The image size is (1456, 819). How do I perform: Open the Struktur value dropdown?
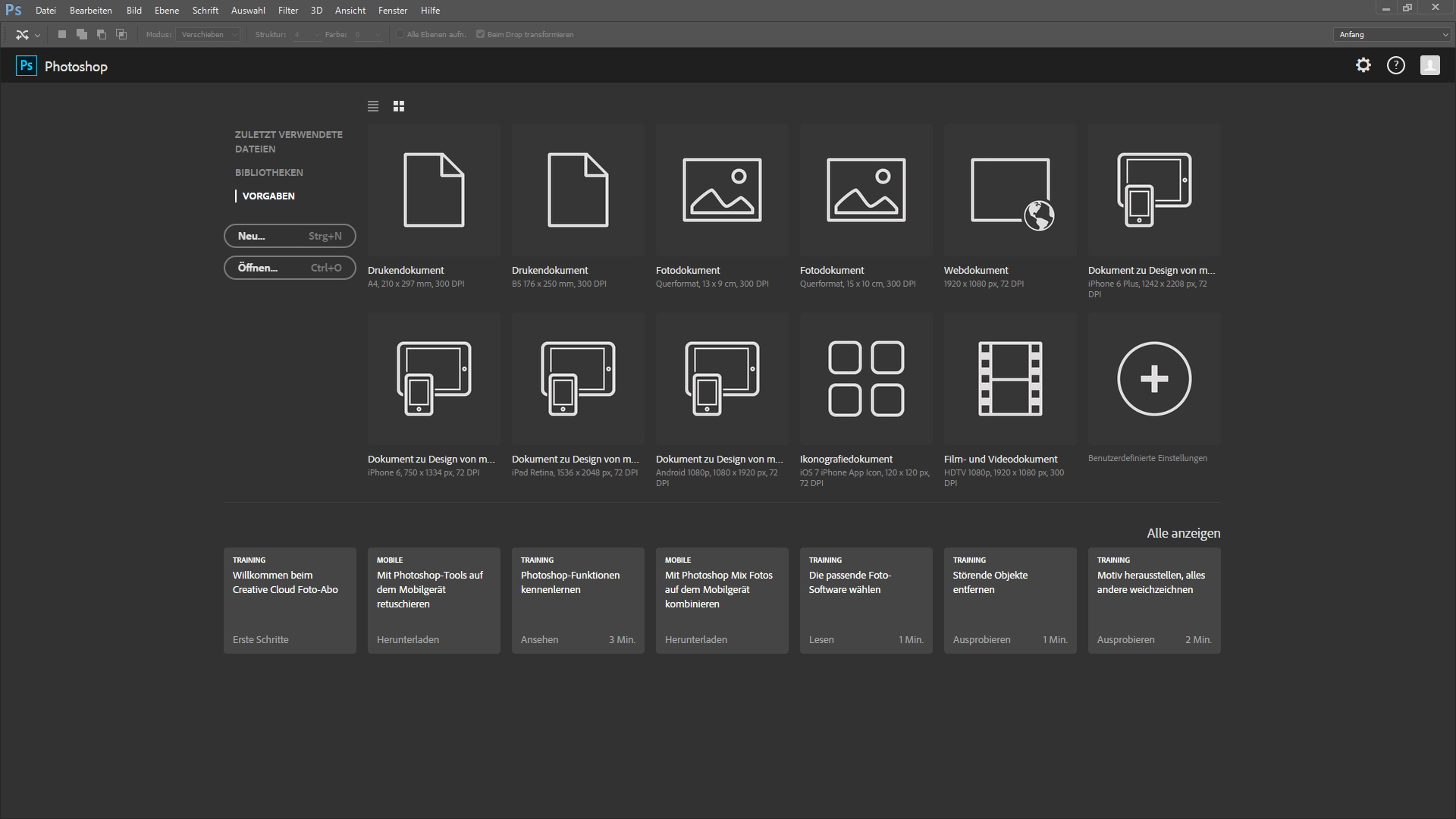[x=307, y=35]
